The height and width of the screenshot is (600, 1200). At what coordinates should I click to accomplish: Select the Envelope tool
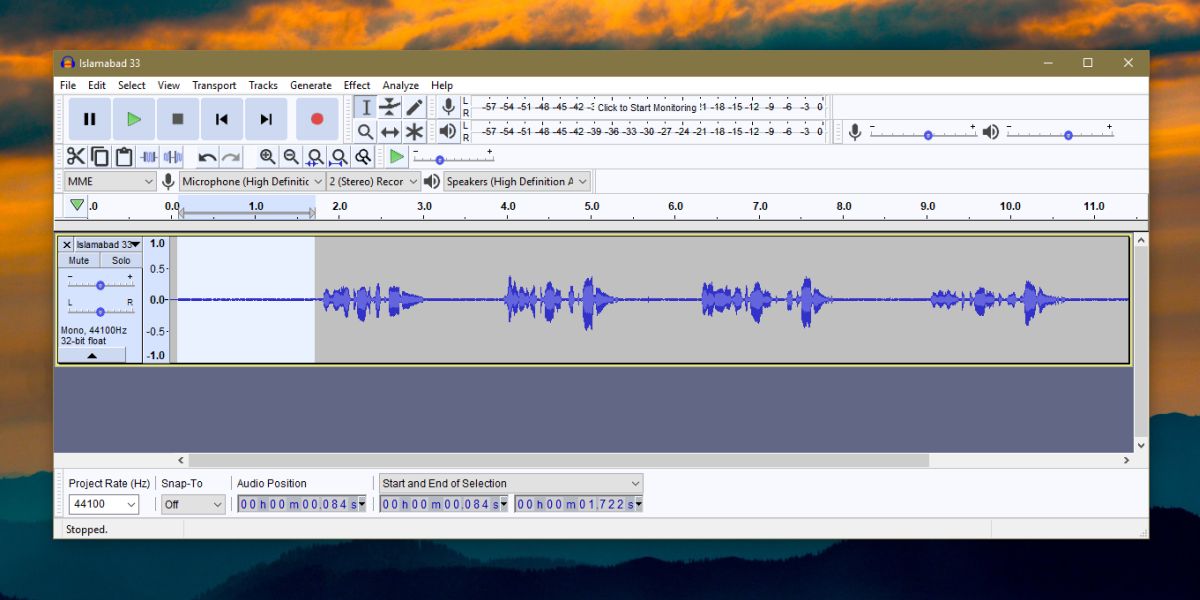coord(390,106)
